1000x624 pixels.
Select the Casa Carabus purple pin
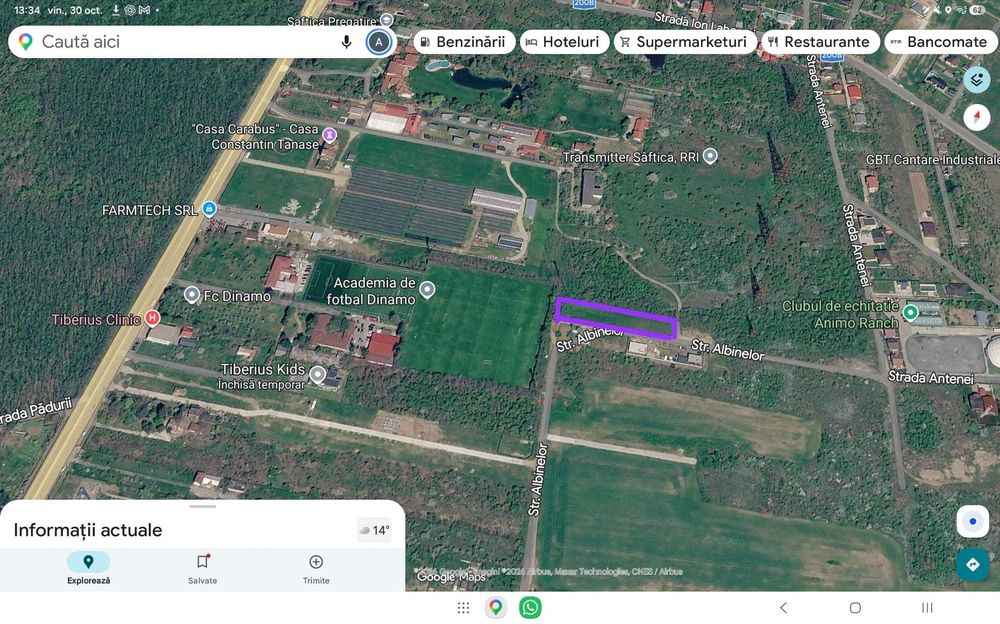coord(329,135)
